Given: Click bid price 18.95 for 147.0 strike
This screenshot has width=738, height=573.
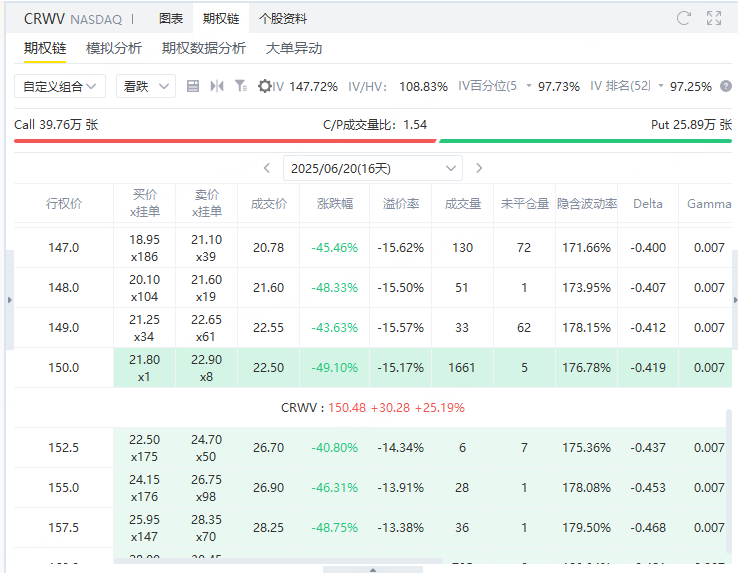Looking at the screenshot, I should point(144,240).
